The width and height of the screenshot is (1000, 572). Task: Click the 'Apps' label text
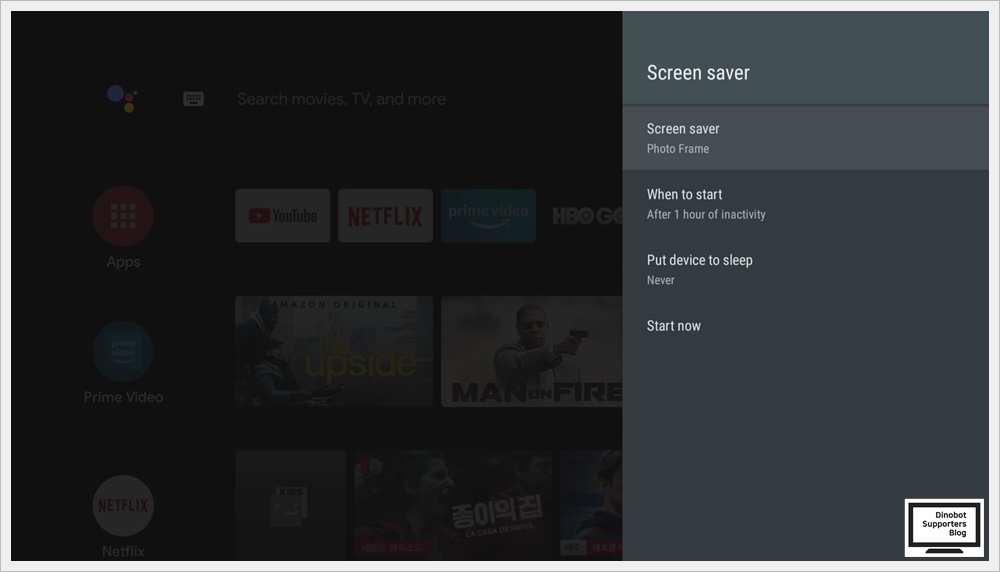click(123, 262)
